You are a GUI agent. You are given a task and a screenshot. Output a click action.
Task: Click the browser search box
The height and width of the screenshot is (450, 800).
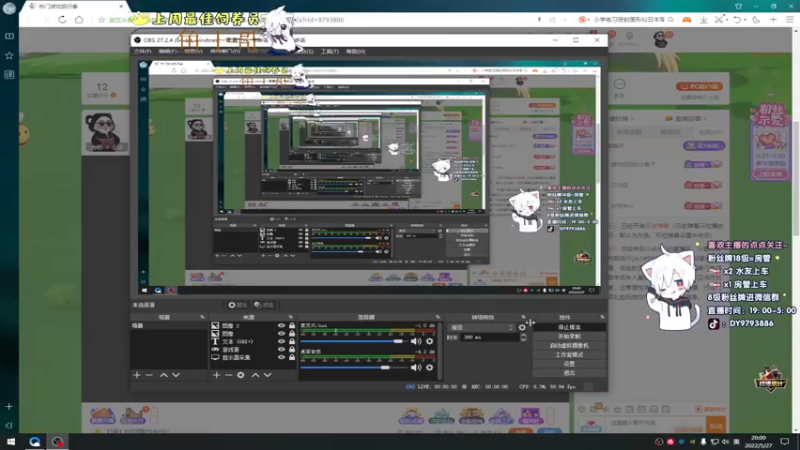pos(630,20)
